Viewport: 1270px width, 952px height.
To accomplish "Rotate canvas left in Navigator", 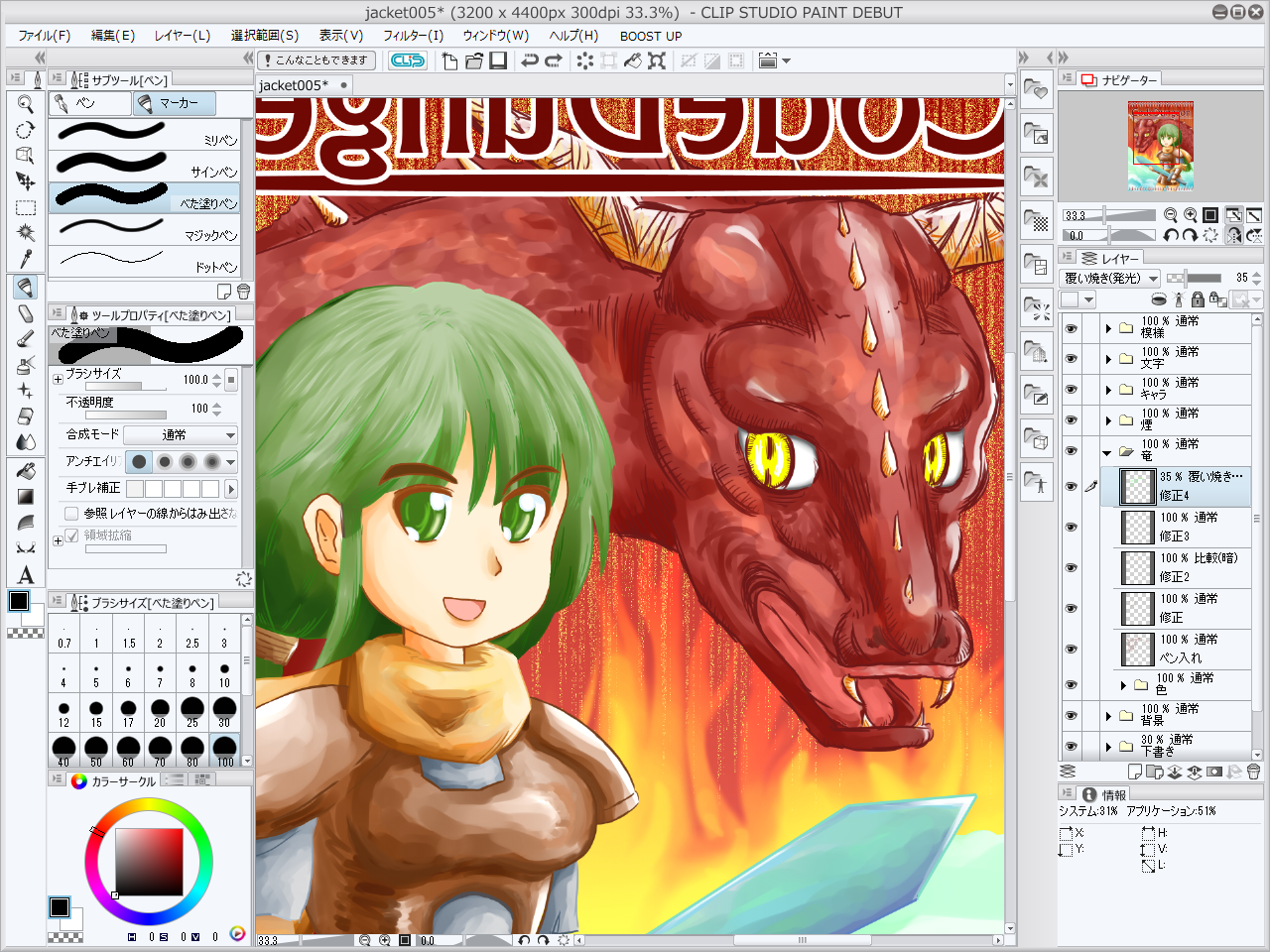I will (x=1171, y=235).
